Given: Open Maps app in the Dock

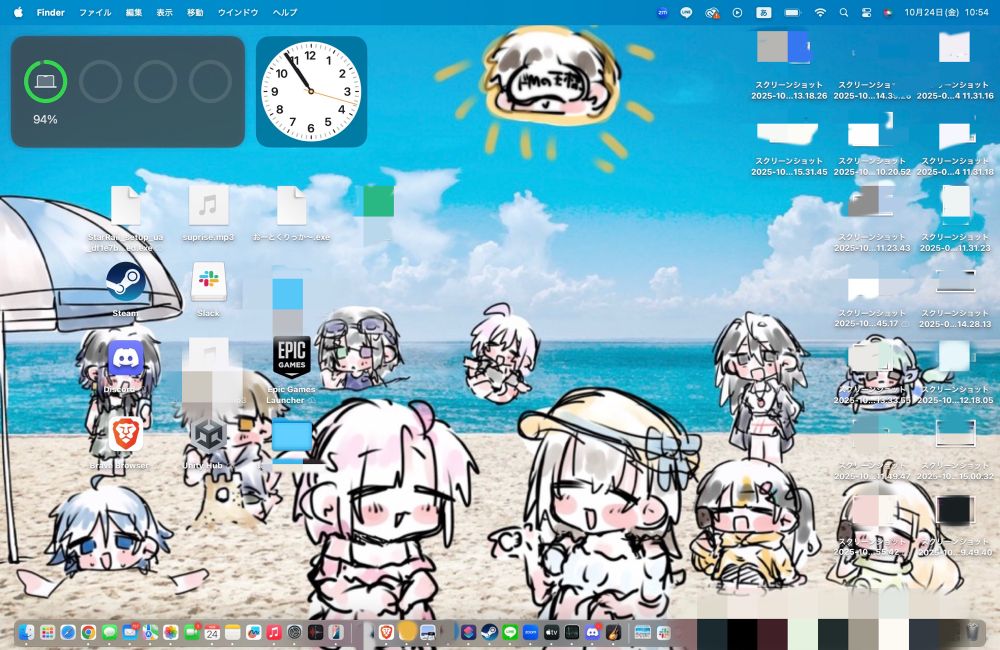Looking at the screenshot, I should (x=150, y=632).
